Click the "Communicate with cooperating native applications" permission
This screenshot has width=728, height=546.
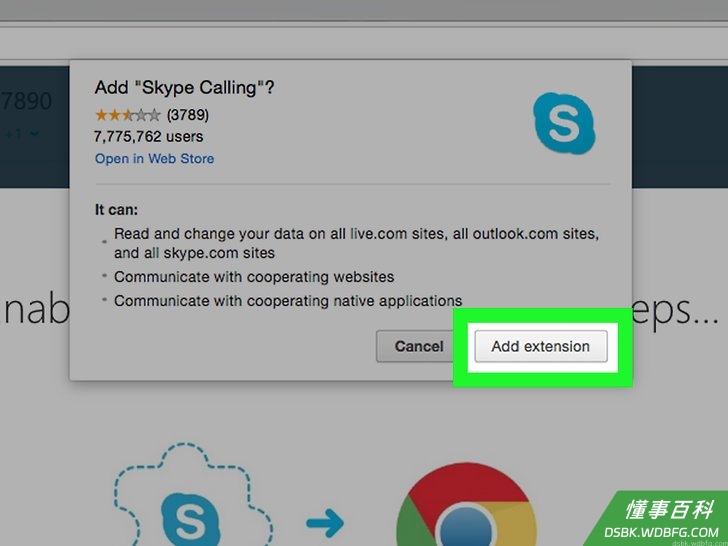(x=288, y=301)
